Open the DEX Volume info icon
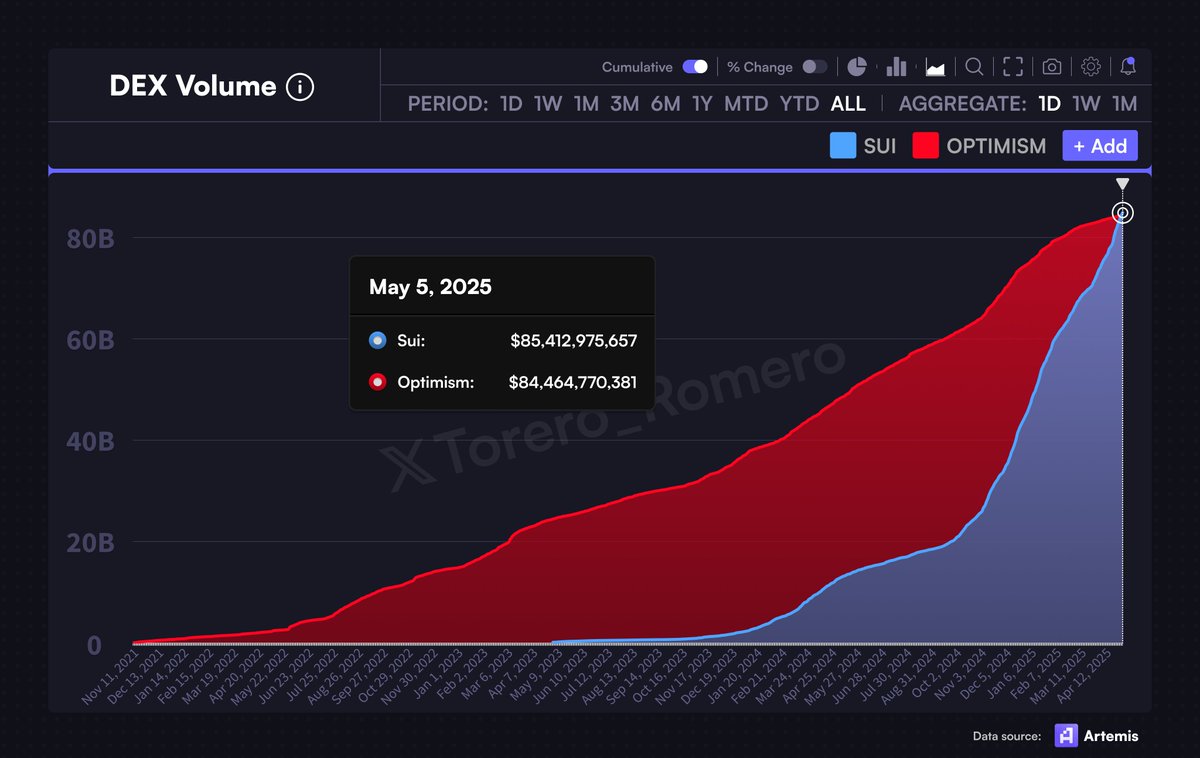Viewport: 1200px width, 758px height. coord(300,87)
